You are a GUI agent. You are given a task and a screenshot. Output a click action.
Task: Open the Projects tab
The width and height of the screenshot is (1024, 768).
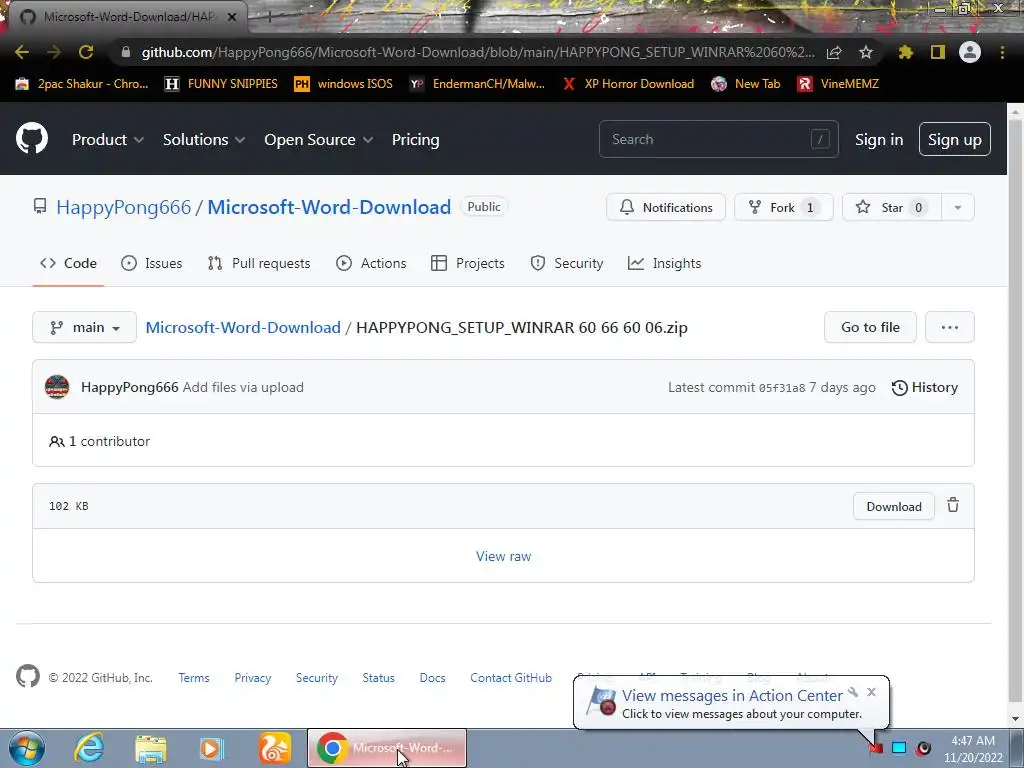point(468,263)
